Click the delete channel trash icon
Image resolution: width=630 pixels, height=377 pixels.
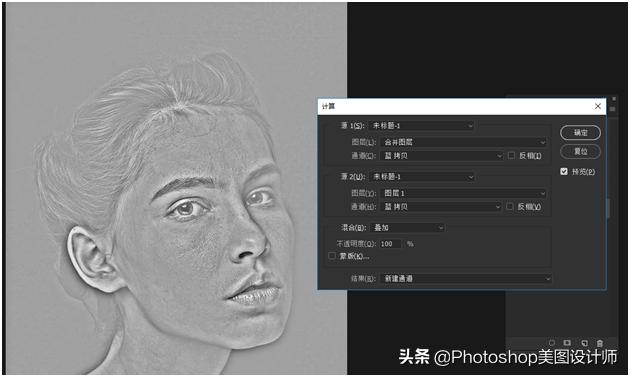[600, 343]
